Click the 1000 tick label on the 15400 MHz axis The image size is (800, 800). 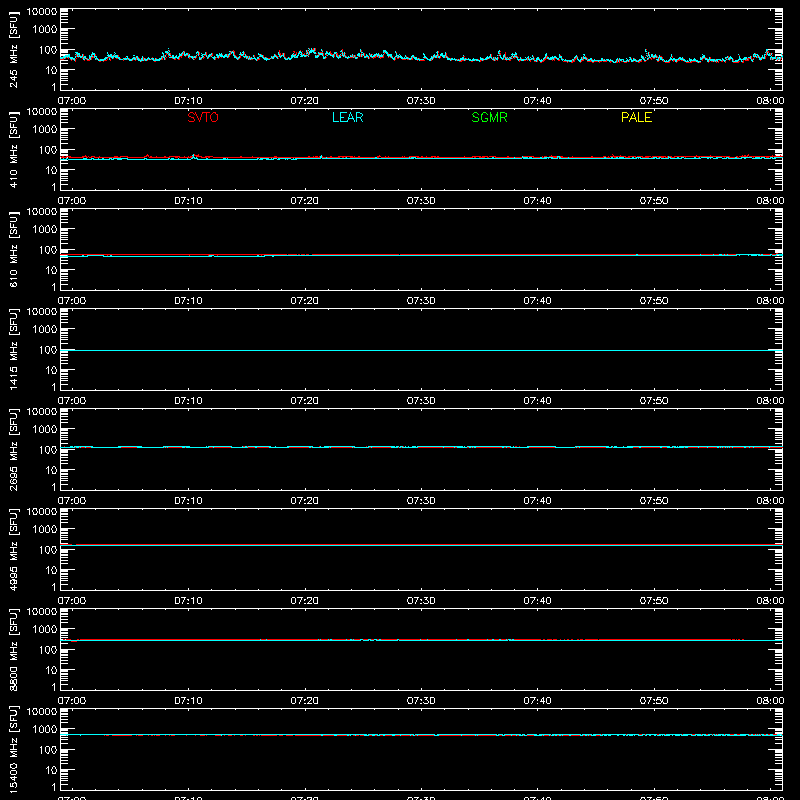tap(45, 730)
